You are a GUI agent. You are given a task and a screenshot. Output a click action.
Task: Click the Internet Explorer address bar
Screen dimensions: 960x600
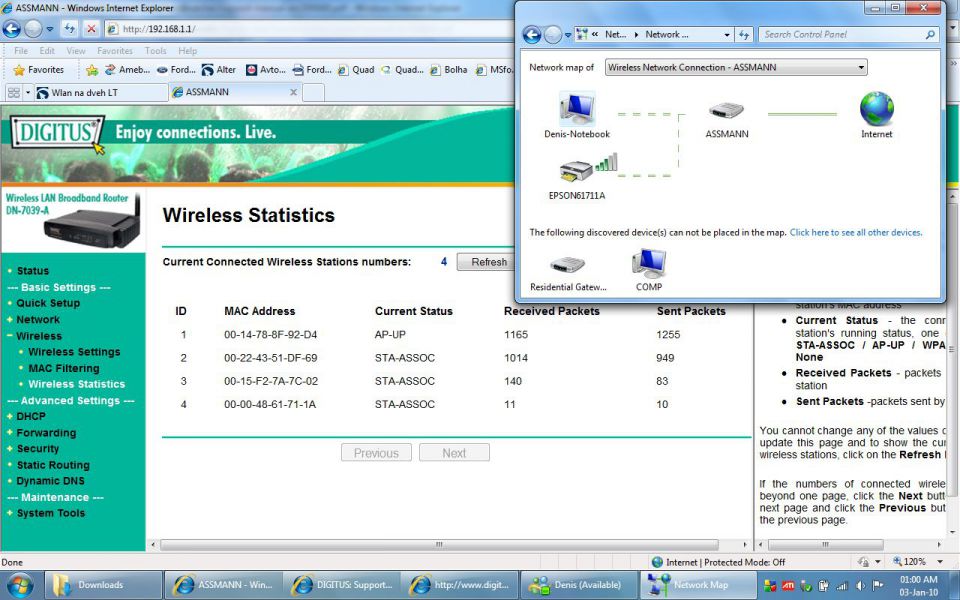[x=309, y=29]
